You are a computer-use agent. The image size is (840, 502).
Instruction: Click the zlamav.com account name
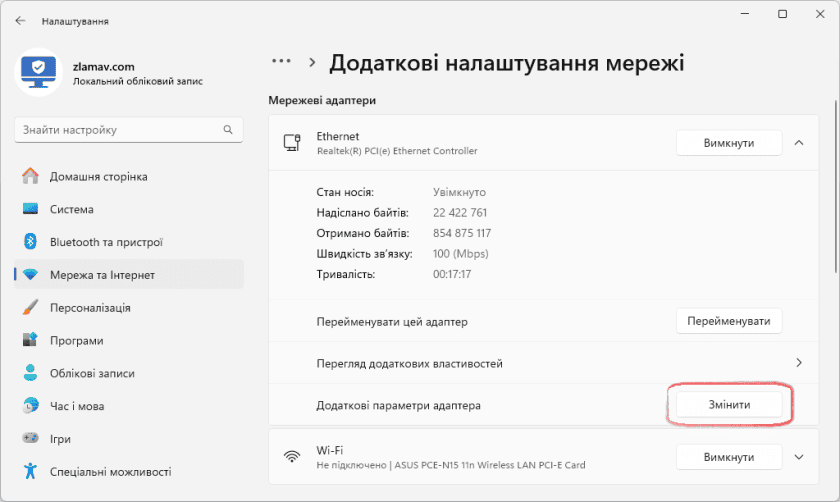(x=103, y=66)
